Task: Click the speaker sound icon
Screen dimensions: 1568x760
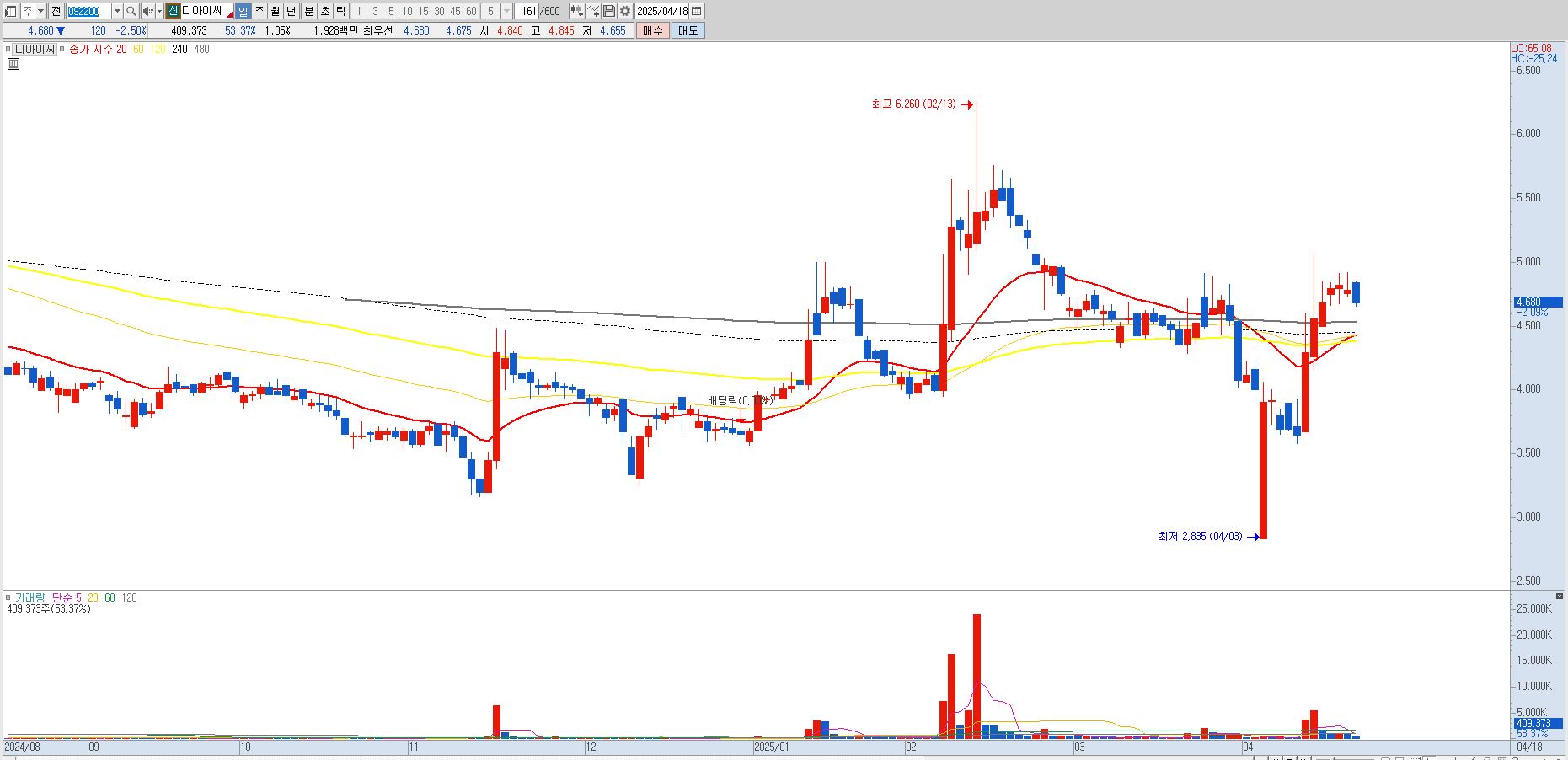Action: (x=147, y=11)
